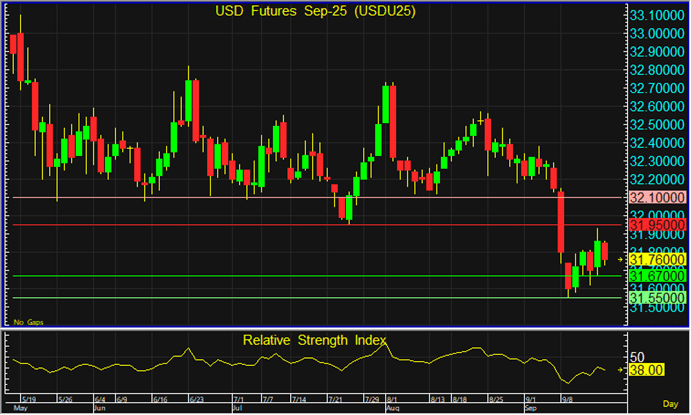Click the arrow marker beside 31.76000
The width and height of the screenshot is (691, 415).
point(621,260)
